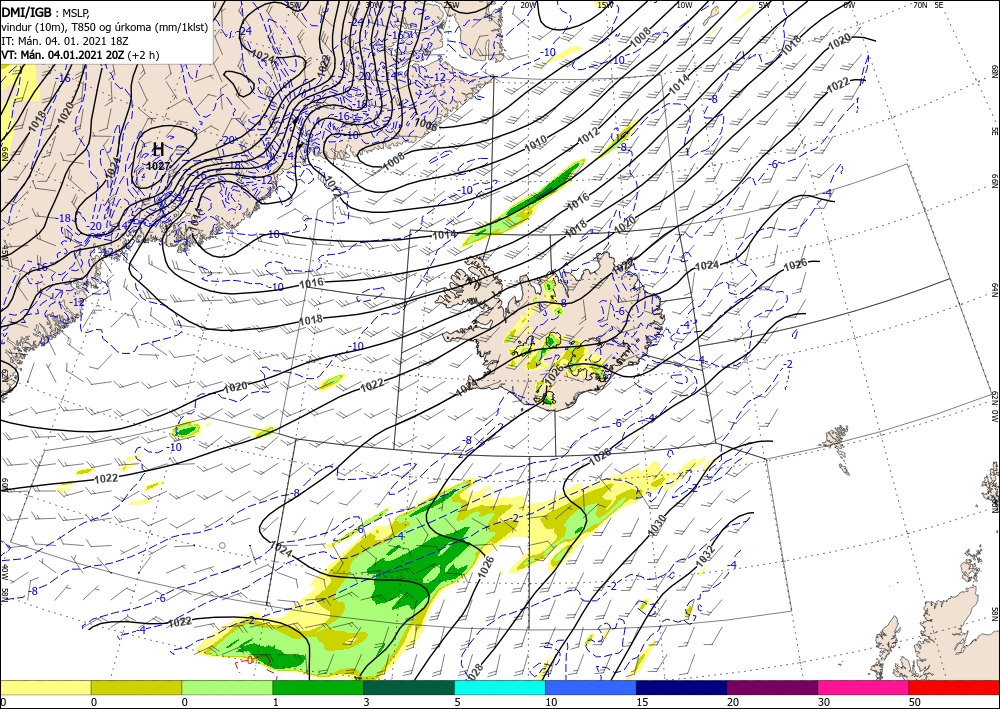Click the bright blue legend swatch

point(591,687)
